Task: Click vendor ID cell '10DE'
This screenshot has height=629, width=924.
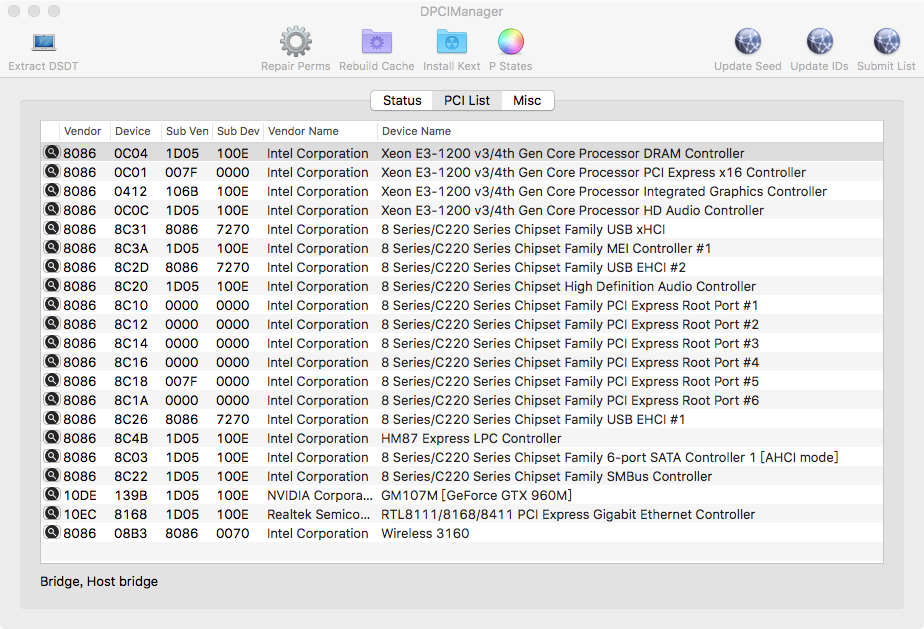Action: click(80, 495)
